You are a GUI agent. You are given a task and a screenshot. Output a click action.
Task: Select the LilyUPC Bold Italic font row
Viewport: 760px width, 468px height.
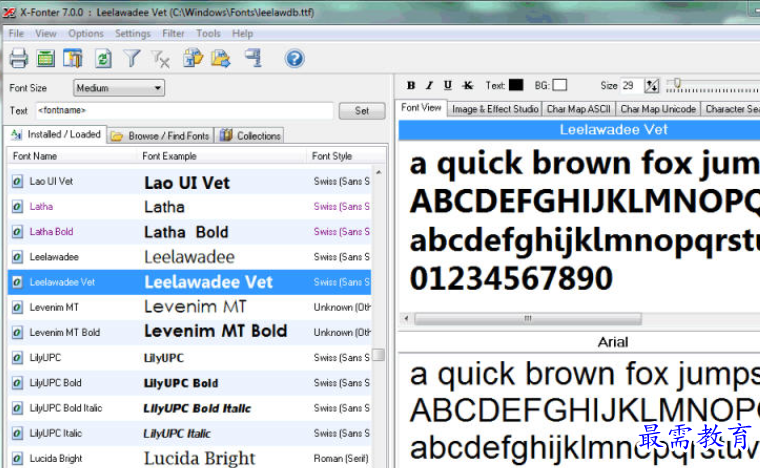pos(190,408)
